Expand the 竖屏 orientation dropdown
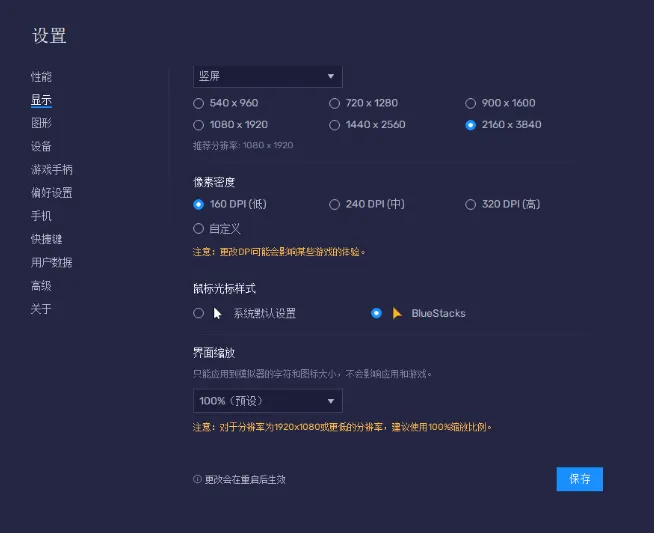 (x=268, y=76)
